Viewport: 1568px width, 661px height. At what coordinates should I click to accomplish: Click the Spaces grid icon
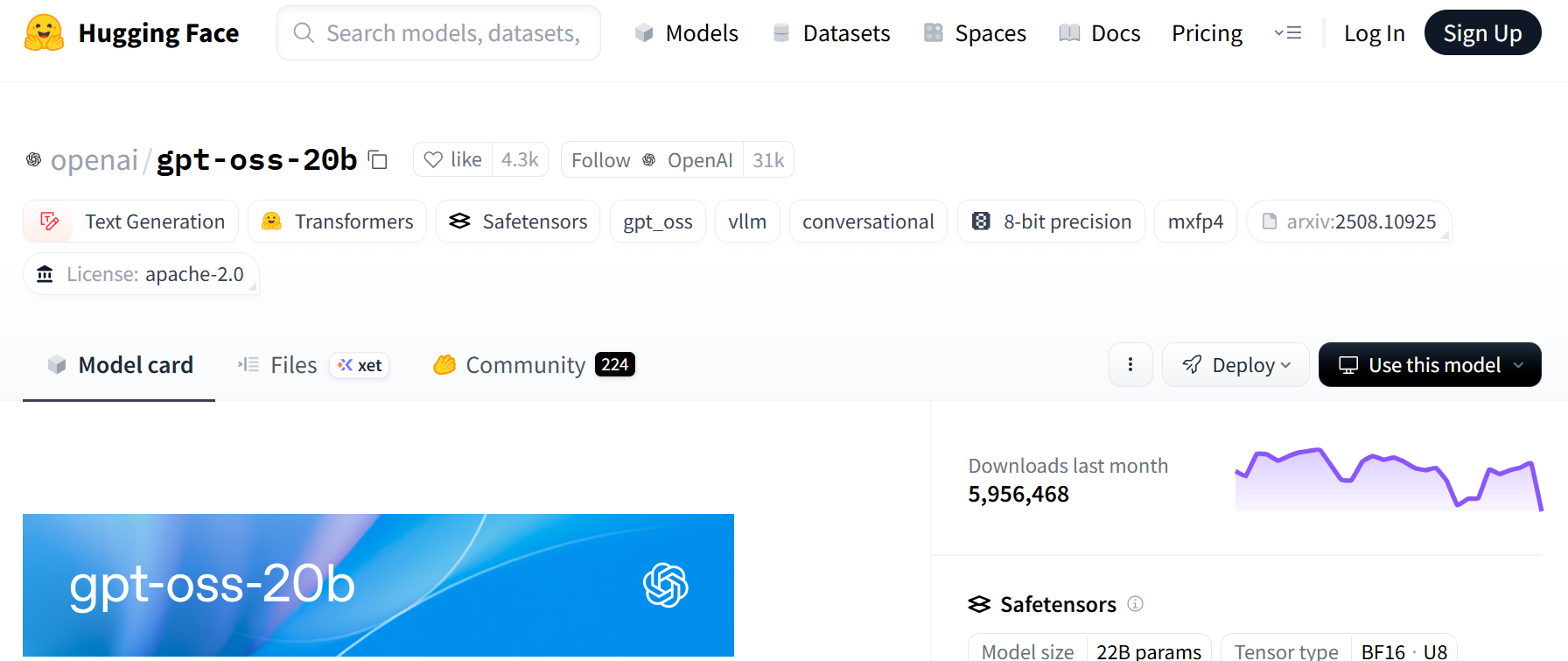934,33
